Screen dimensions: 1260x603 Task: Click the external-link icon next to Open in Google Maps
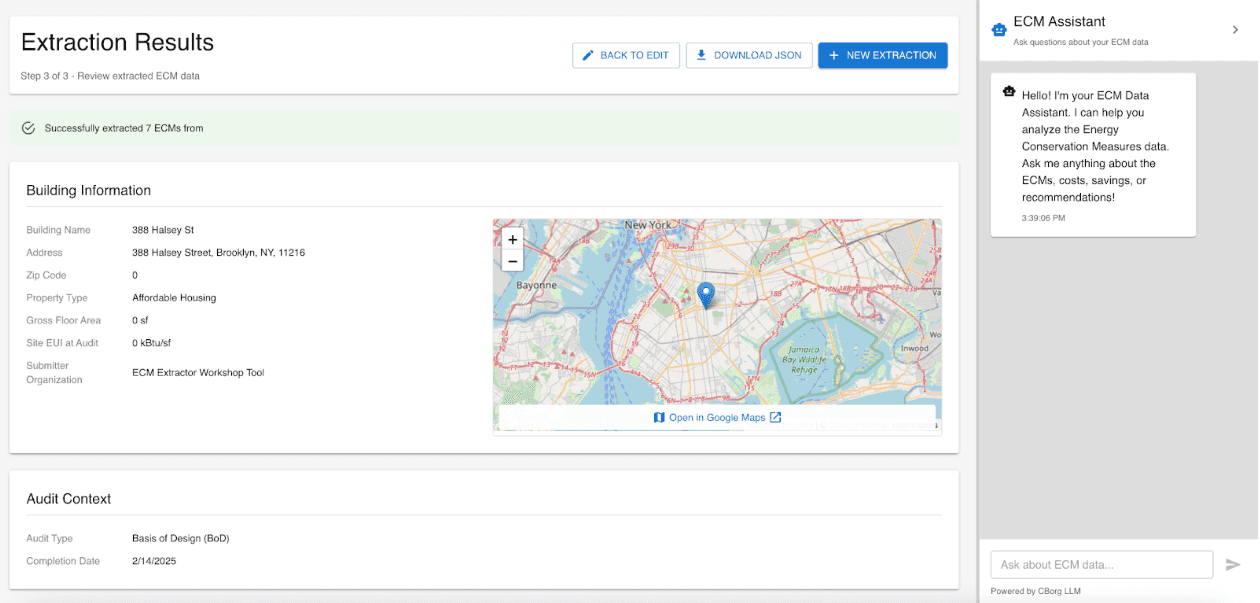coord(775,417)
